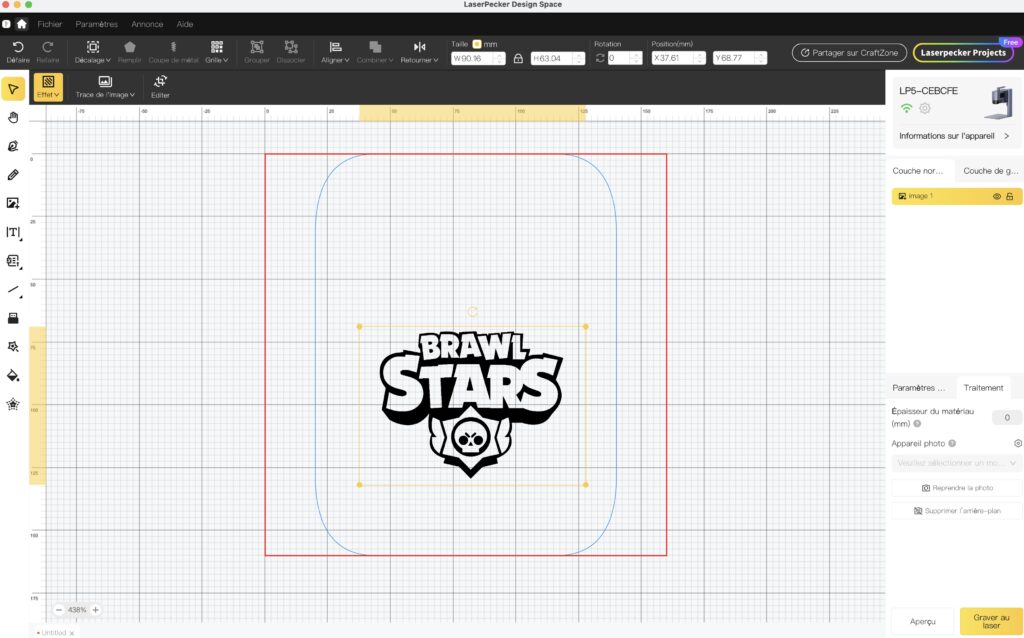Toggle lock on Image 1 layer
The height and width of the screenshot is (638, 1024).
pyautogui.click(x=1009, y=197)
